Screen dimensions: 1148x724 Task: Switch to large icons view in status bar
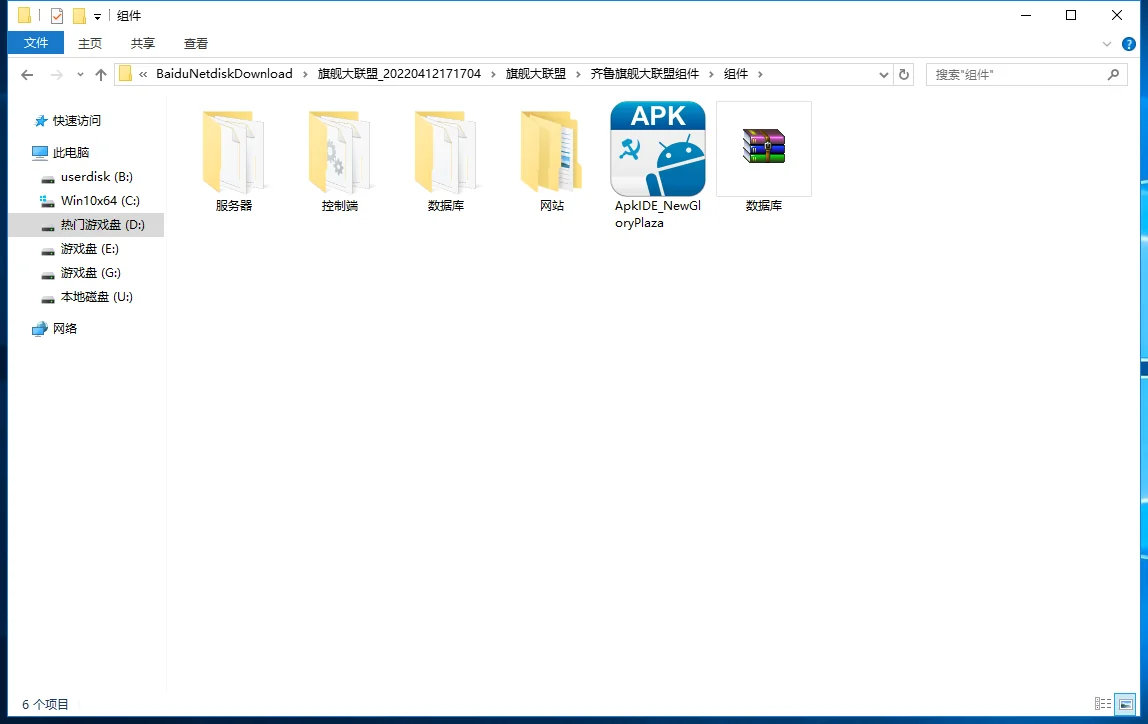click(1125, 704)
